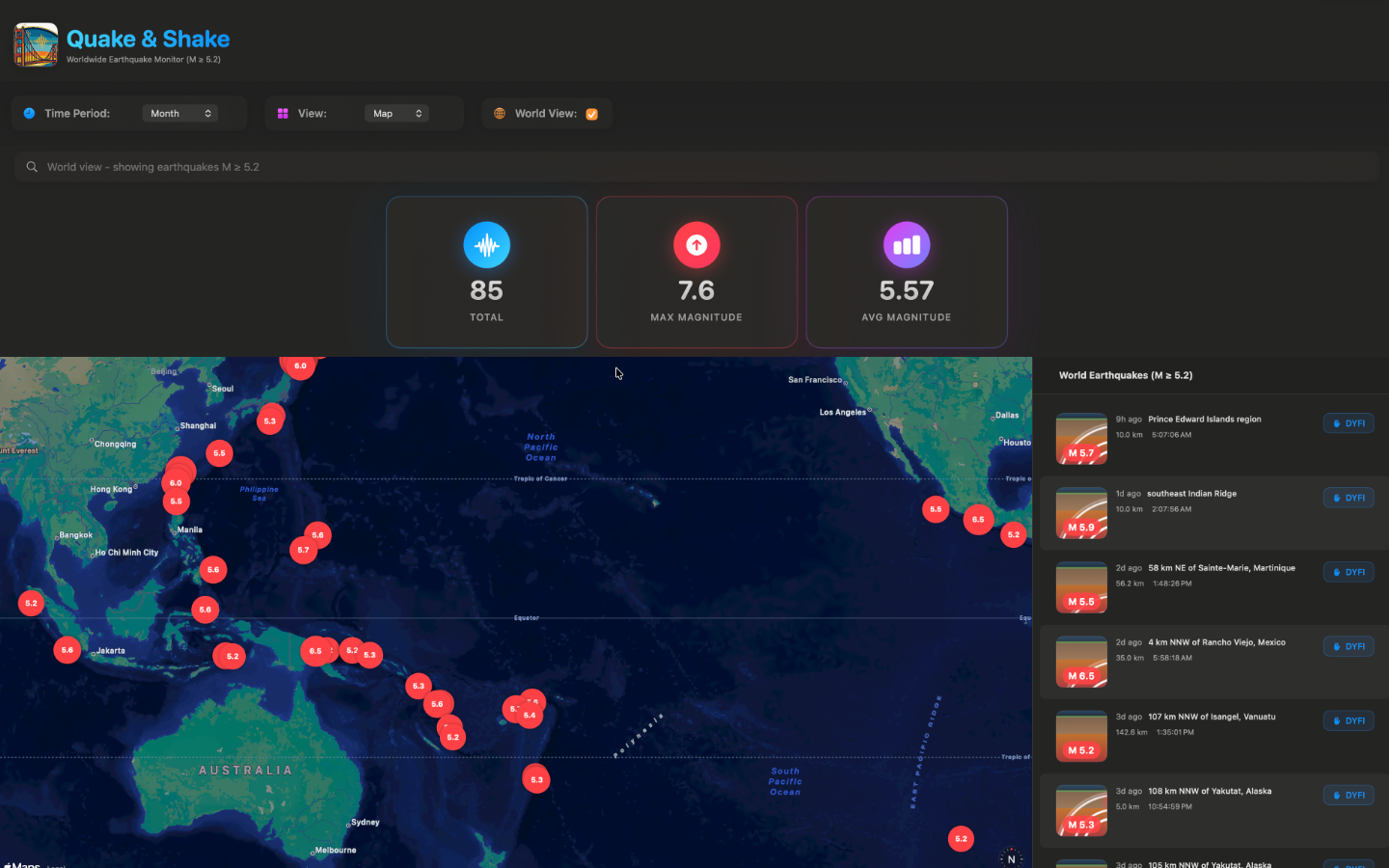This screenshot has height=868, width=1389.
Task: Select the 5.7 marker in the Philippine Sea
Action: pos(304,550)
